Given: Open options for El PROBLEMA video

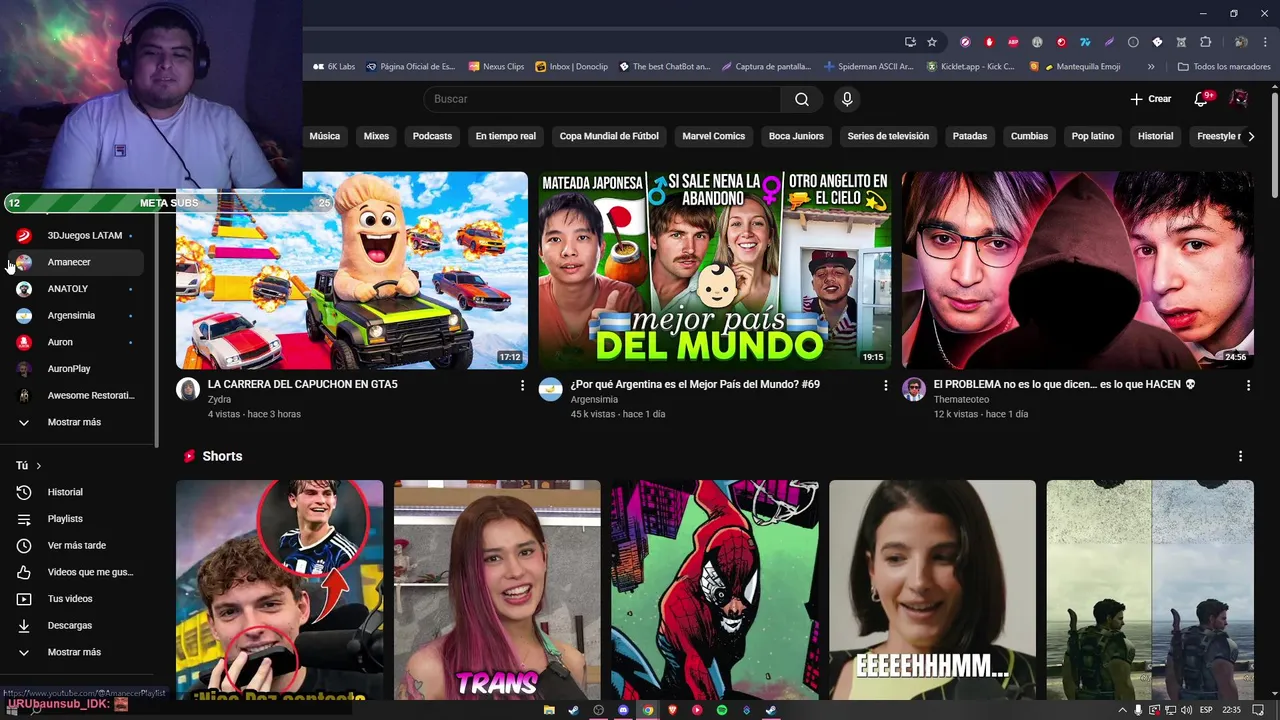Looking at the screenshot, I should (1248, 385).
